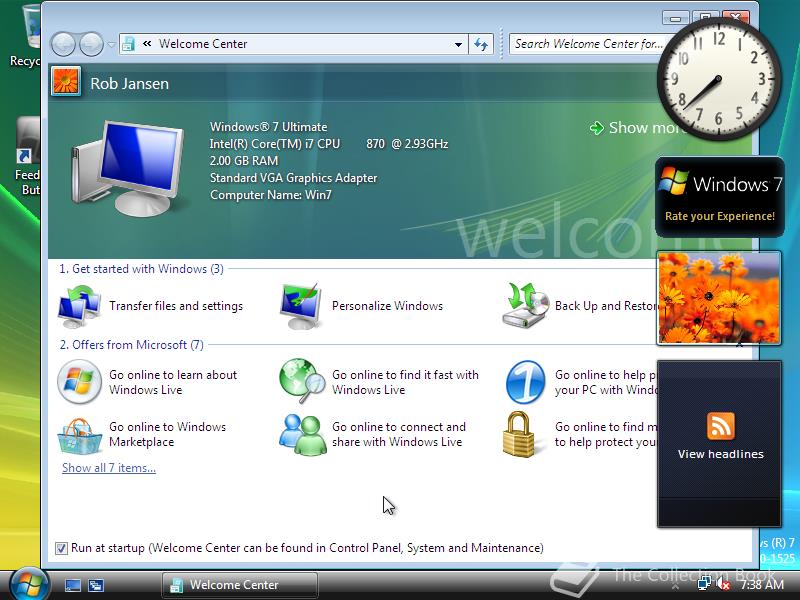This screenshot has height=600, width=800.
Task: Click View headlines in the feed gadget
Action: (x=720, y=454)
